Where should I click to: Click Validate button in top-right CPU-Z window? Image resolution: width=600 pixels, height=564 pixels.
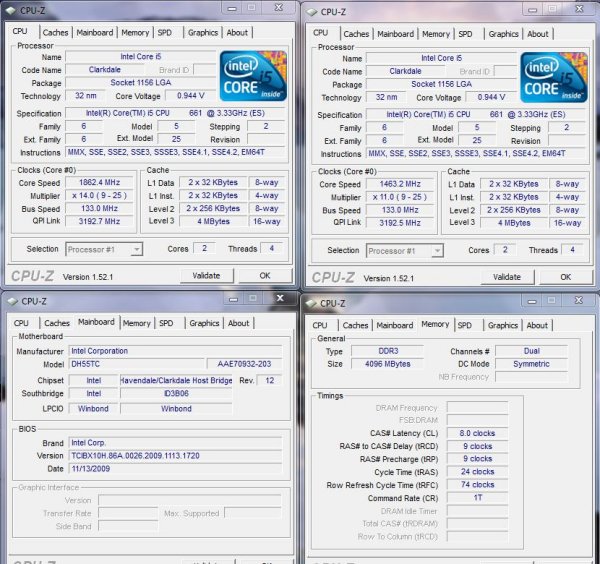click(x=507, y=277)
